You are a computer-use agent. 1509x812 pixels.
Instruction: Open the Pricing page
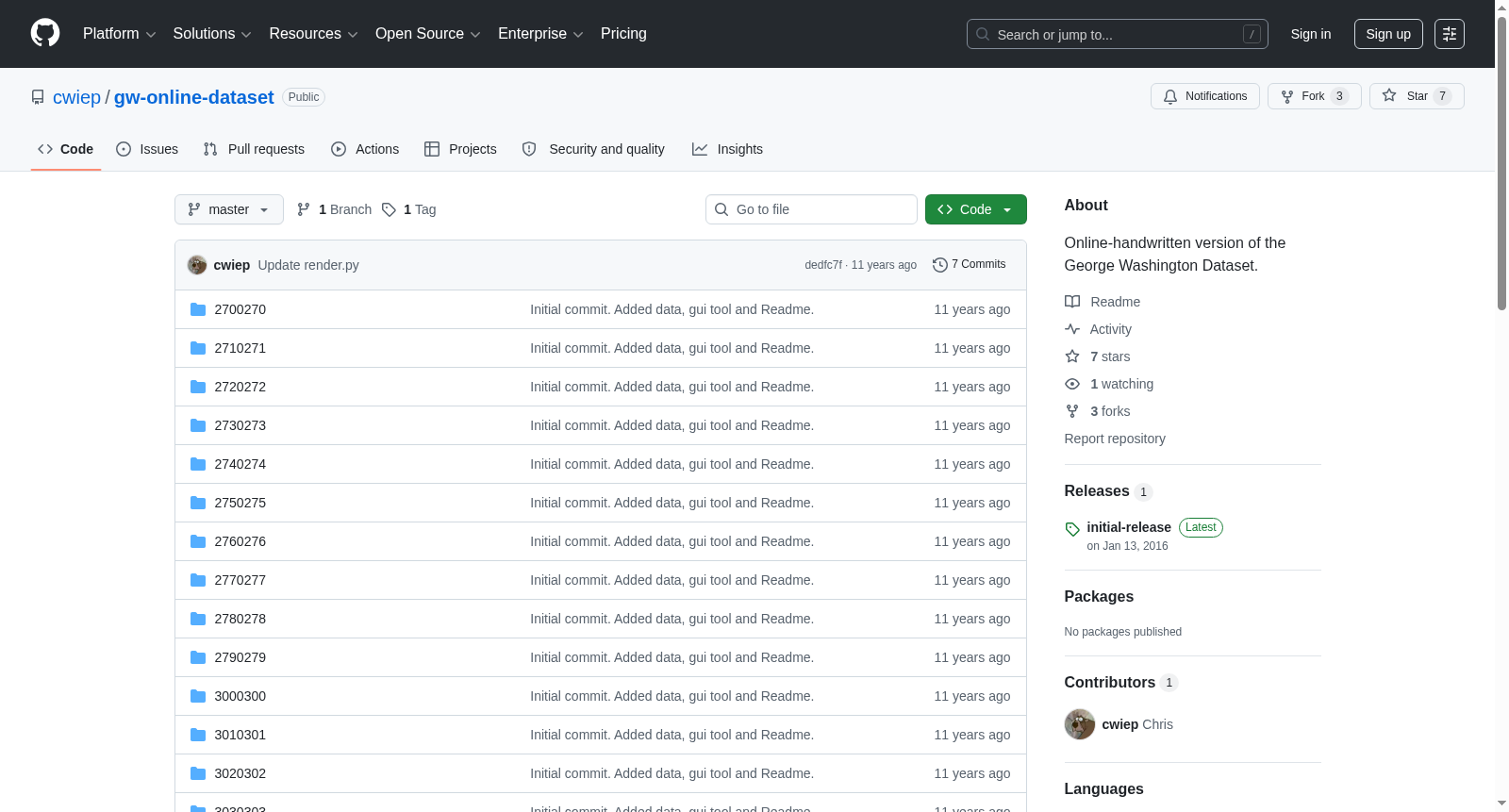tap(623, 34)
